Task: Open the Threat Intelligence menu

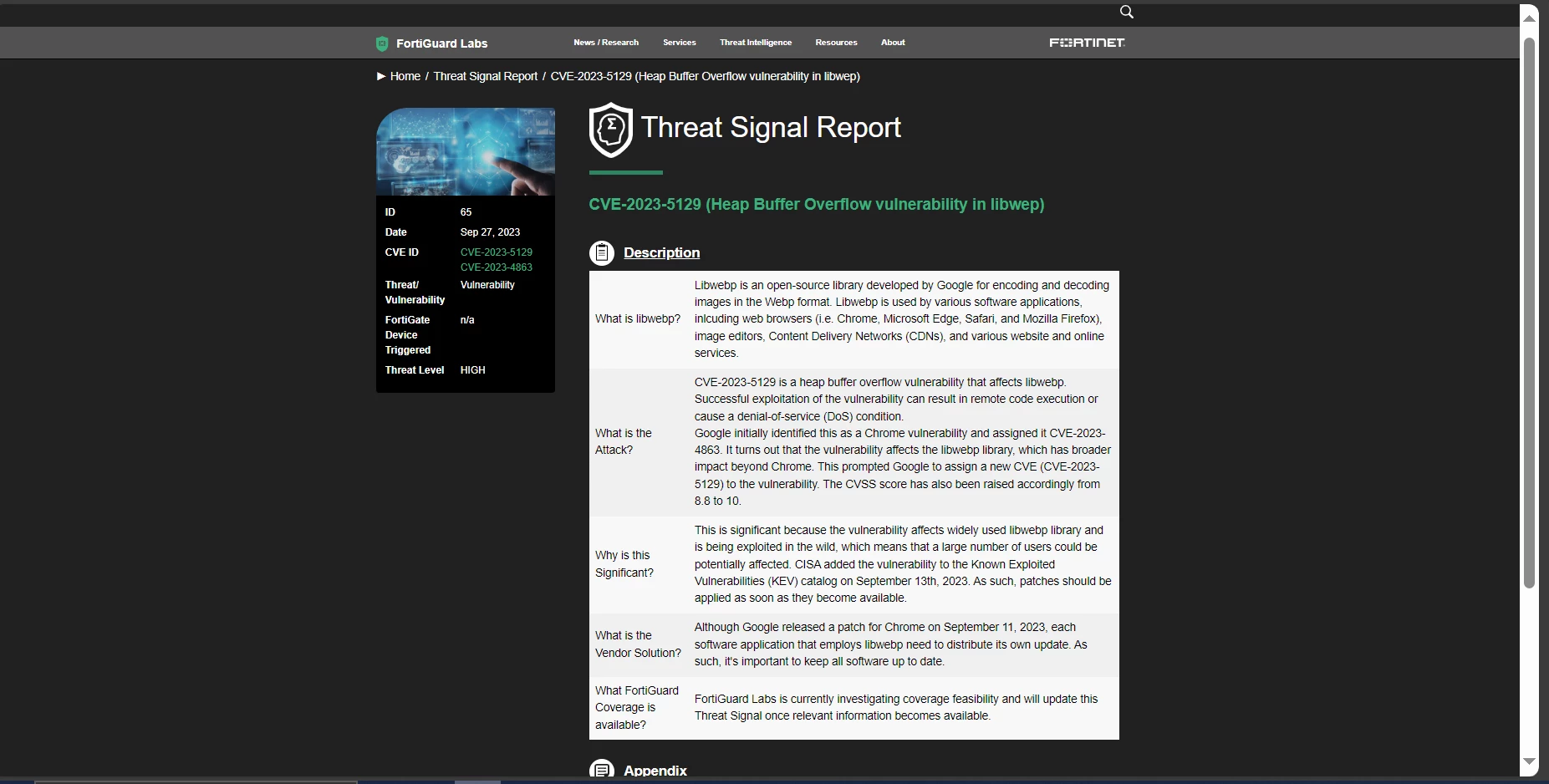Action: pyautogui.click(x=756, y=43)
